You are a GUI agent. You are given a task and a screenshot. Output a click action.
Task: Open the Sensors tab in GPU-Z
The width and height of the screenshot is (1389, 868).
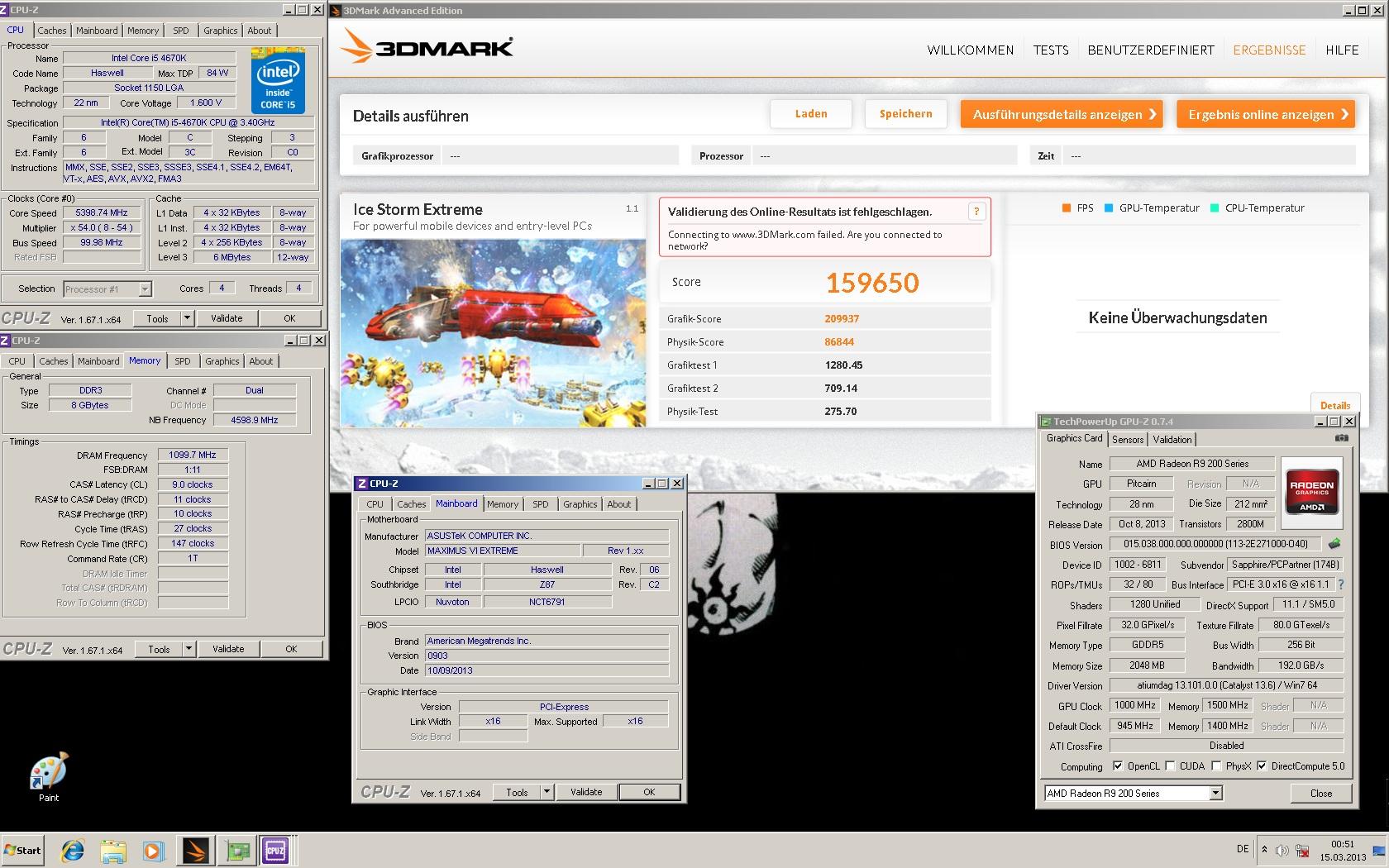point(1128,440)
